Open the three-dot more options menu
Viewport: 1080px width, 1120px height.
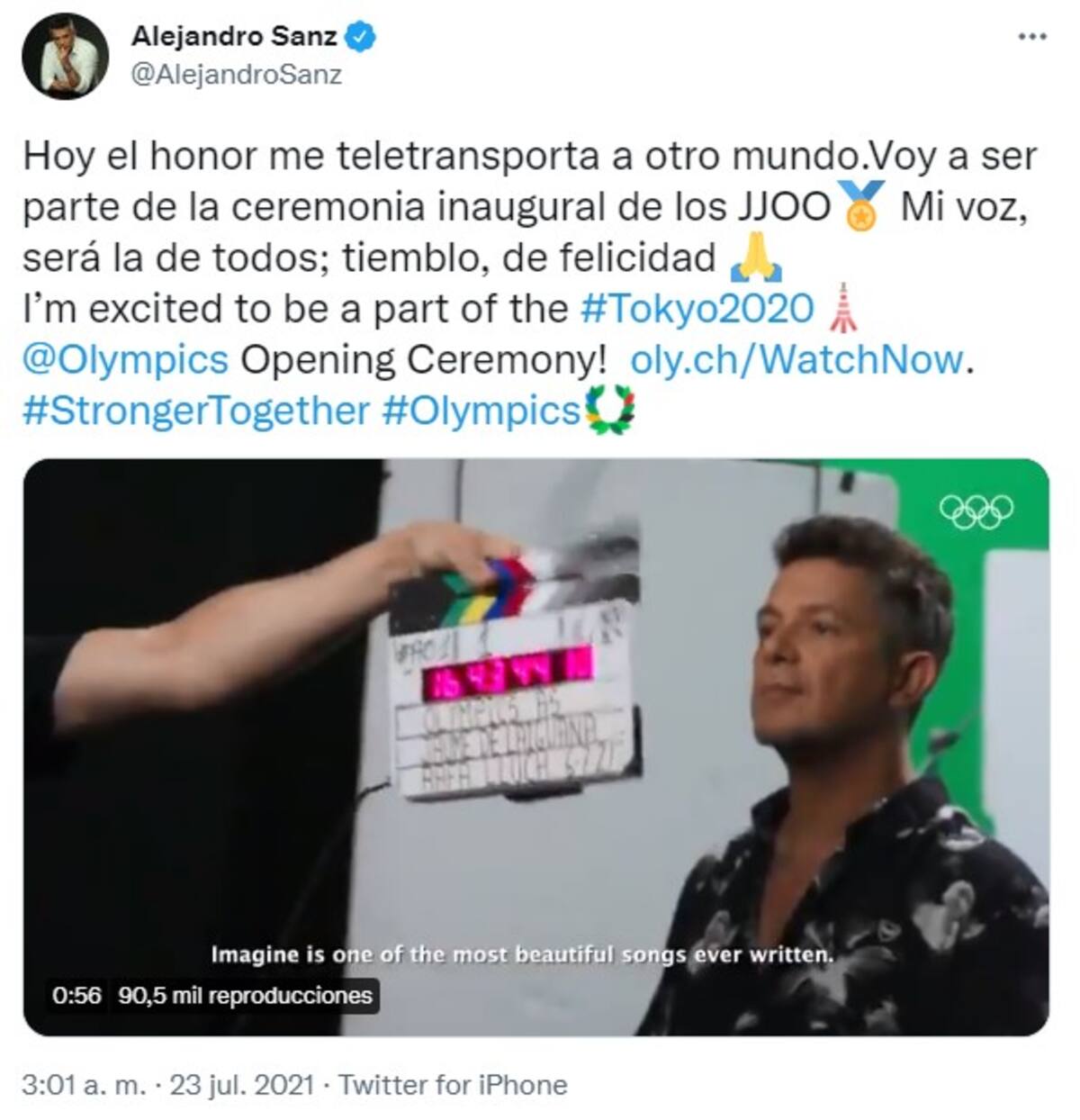pyautogui.click(x=1032, y=38)
